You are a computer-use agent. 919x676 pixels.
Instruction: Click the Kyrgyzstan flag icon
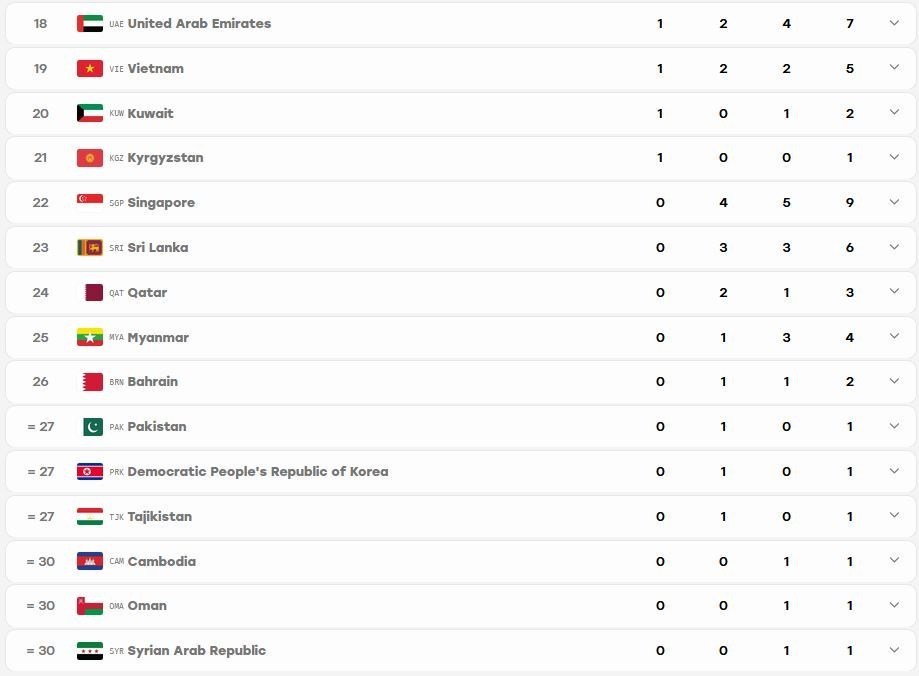(x=90, y=158)
